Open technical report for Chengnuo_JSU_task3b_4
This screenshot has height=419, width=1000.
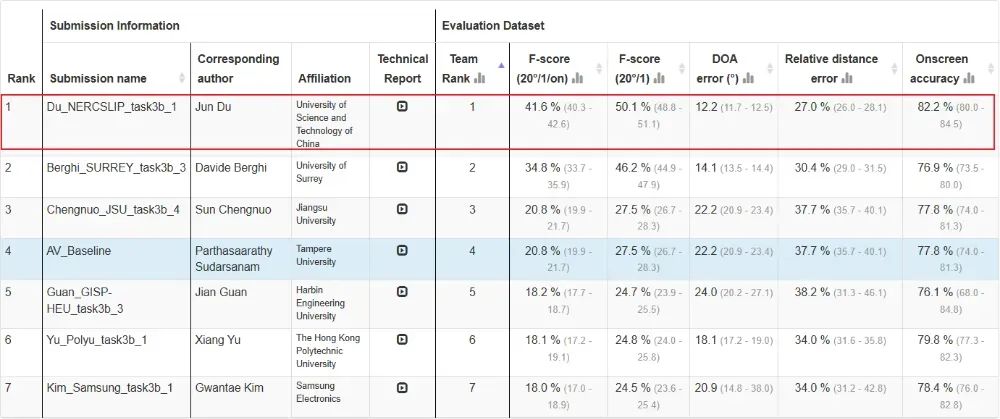(x=402, y=209)
